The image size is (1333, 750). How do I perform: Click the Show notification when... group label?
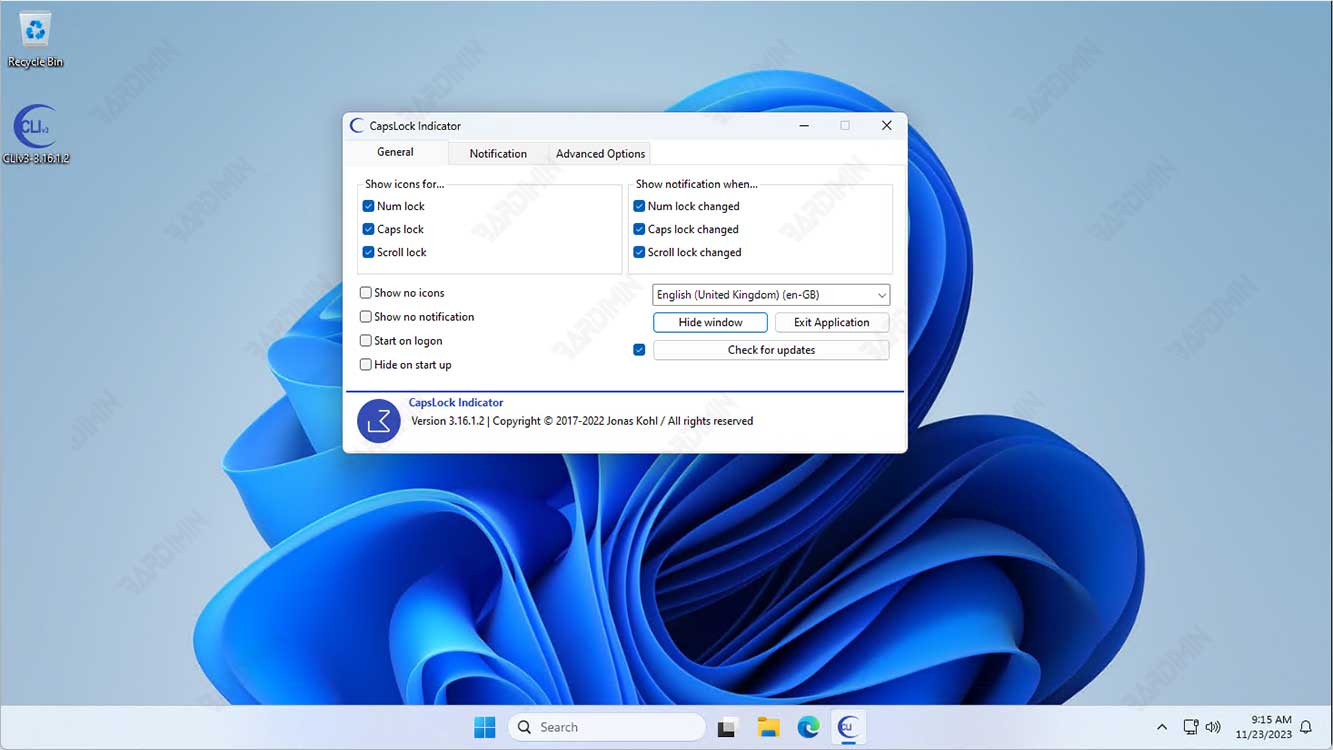click(x=697, y=184)
